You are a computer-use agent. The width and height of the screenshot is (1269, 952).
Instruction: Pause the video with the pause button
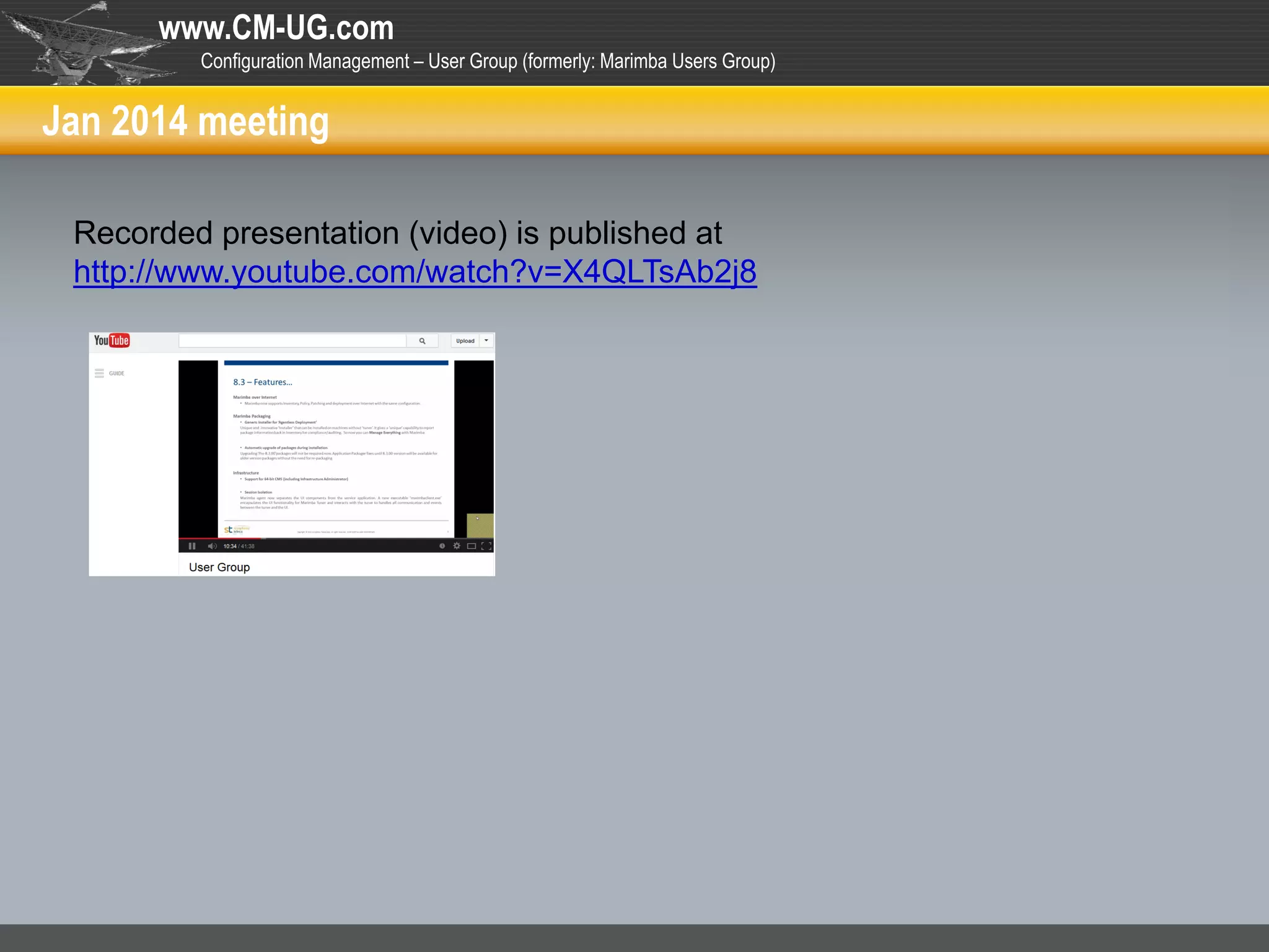(x=192, y=546)
